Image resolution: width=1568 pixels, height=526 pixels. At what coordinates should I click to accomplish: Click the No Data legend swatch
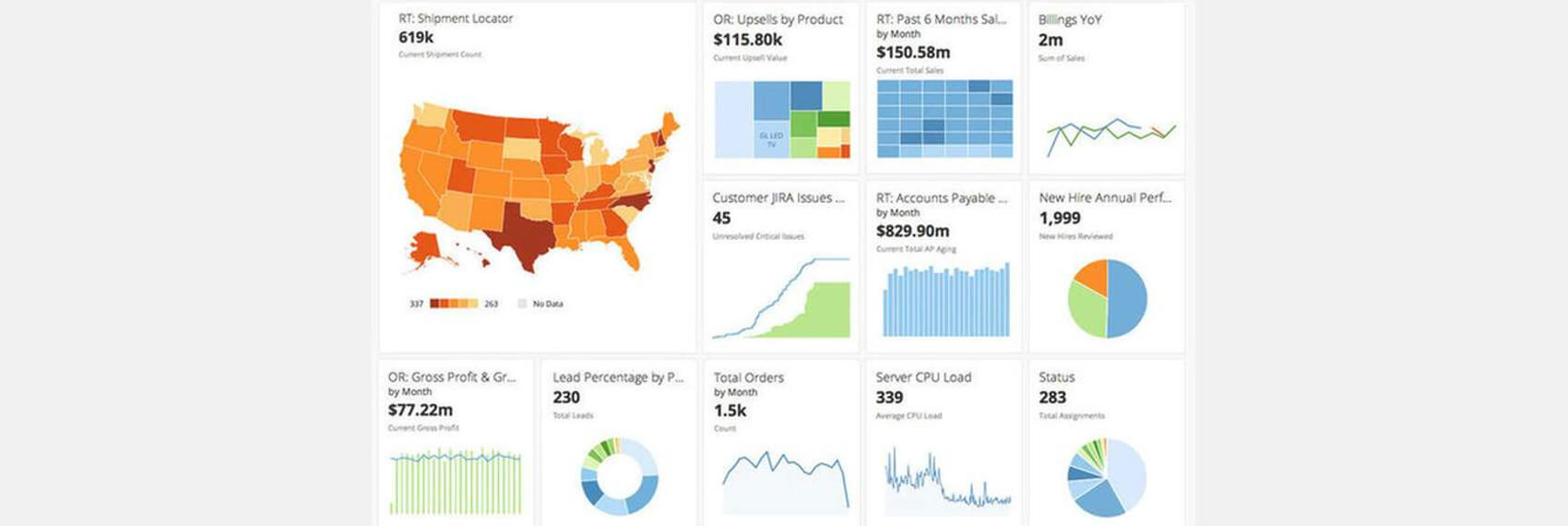522,304
